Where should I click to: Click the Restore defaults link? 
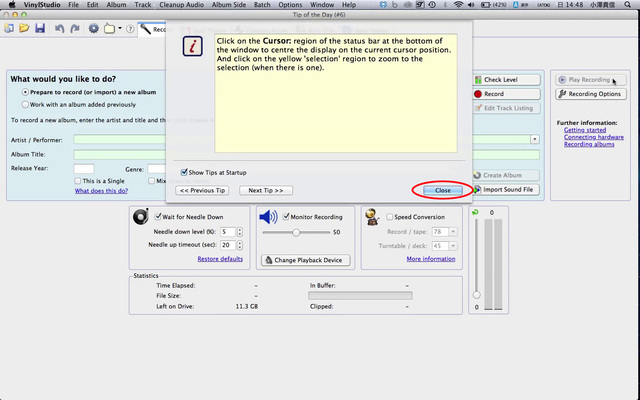[x=220, y=259]
